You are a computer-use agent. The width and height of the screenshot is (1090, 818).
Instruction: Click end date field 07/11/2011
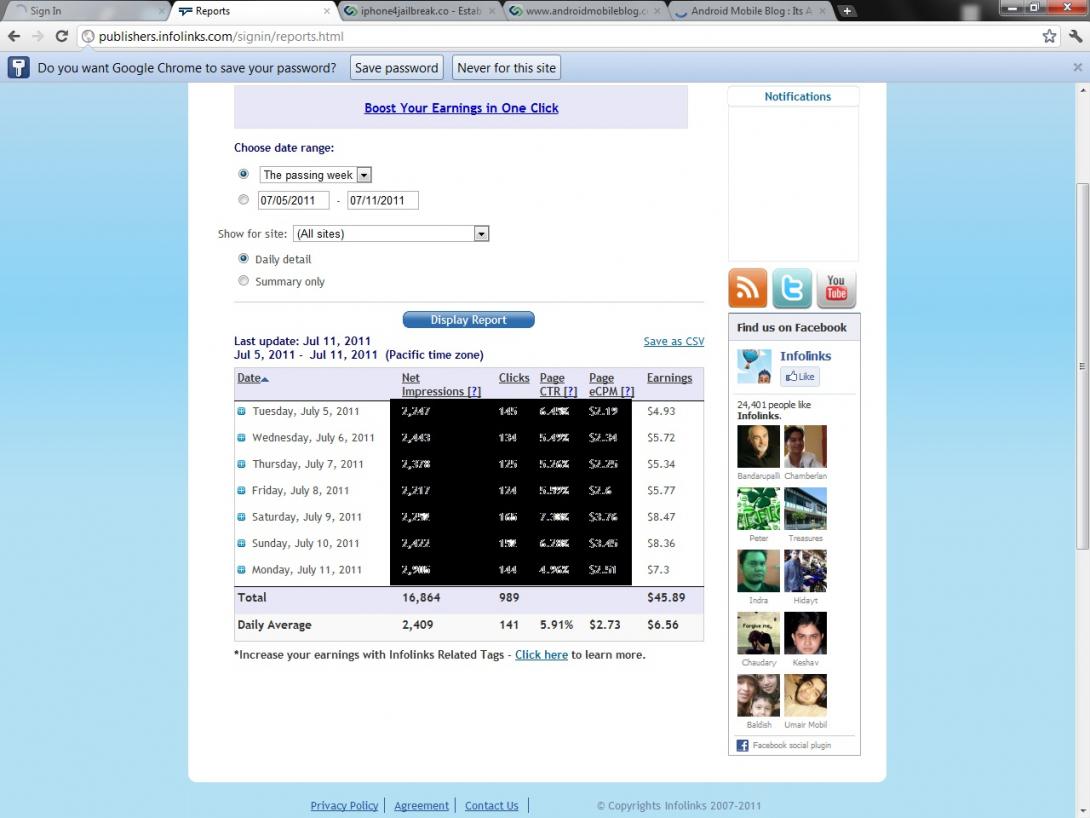pos(383,200)
